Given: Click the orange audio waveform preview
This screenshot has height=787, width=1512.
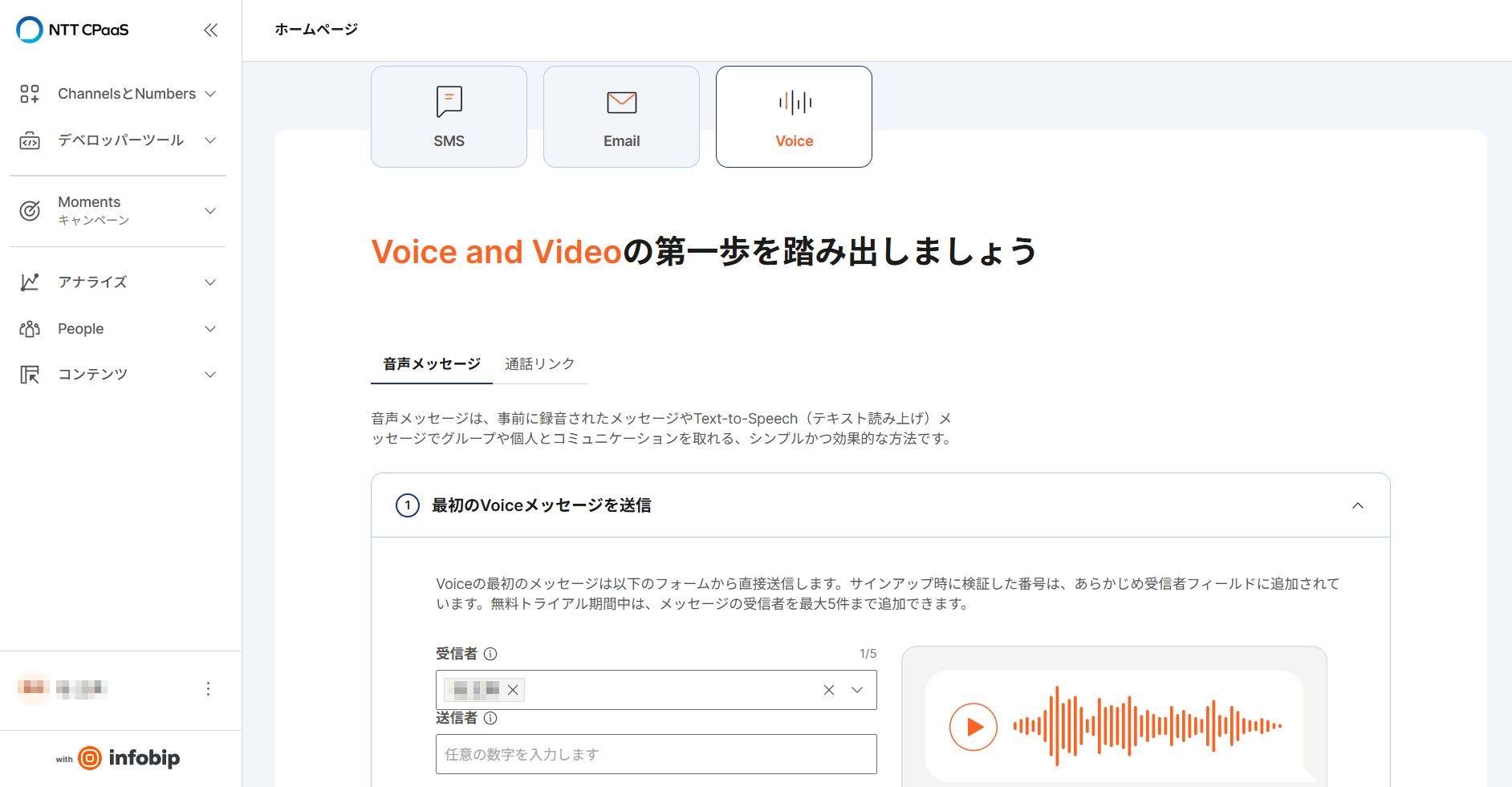Looking at the screenshot, I should pos(1148,726).
